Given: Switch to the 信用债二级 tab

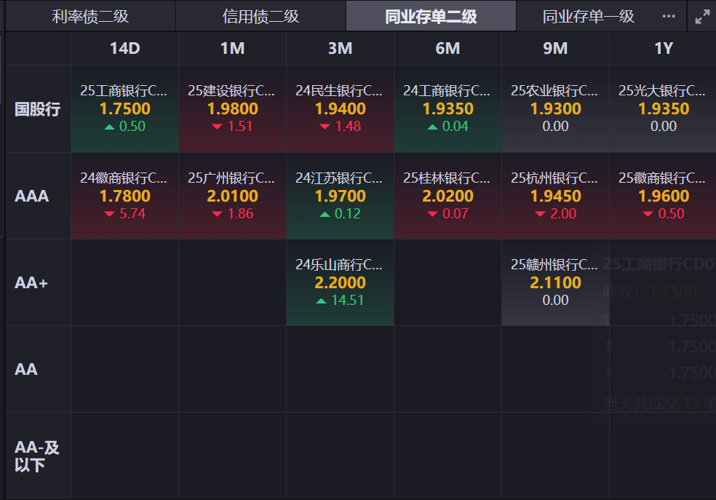Looking at the screenshot, I should click(x=260, y=16).
